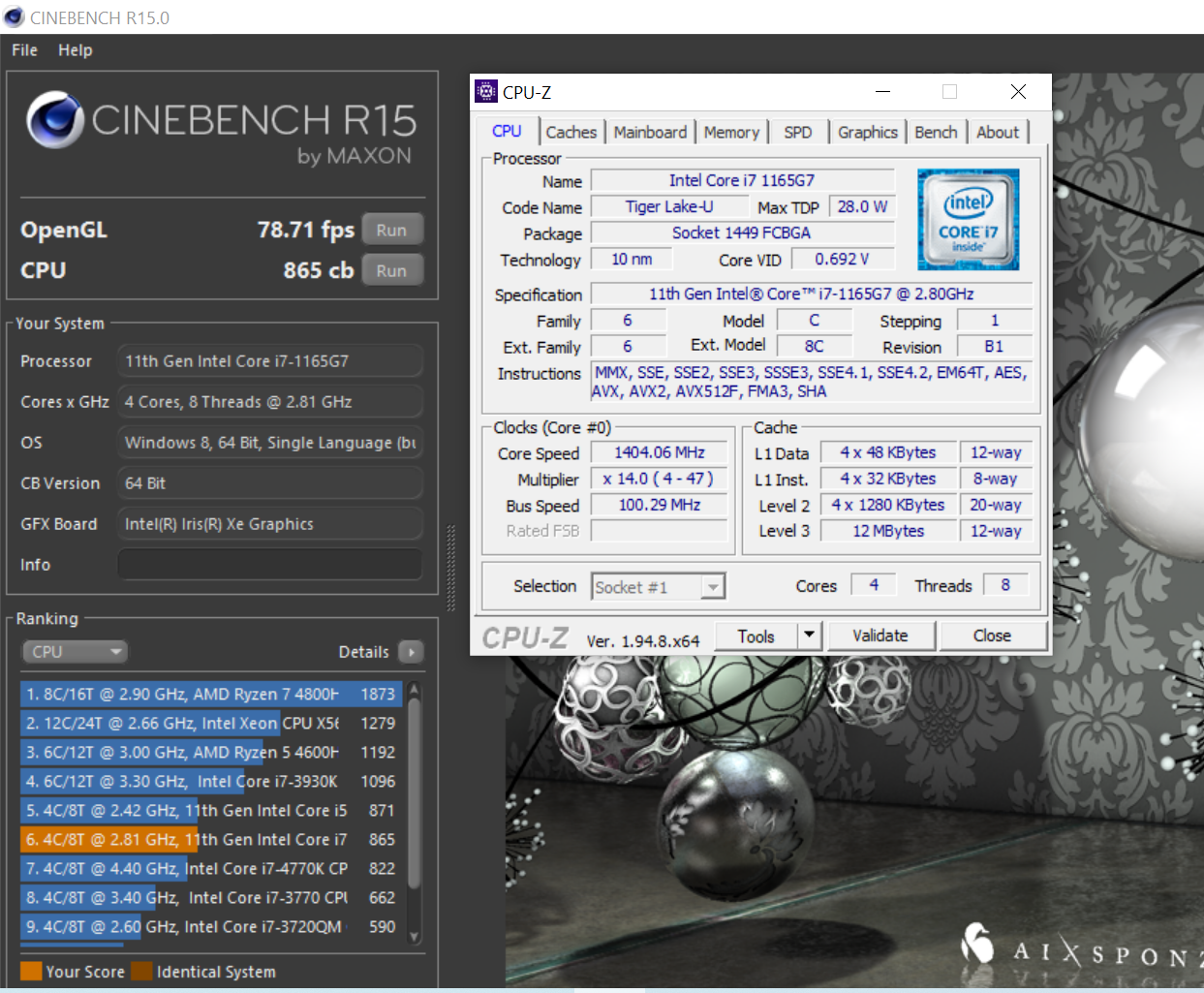Click the Info input field
This screenshot has width=1204, height=993.
coord(270,564)
